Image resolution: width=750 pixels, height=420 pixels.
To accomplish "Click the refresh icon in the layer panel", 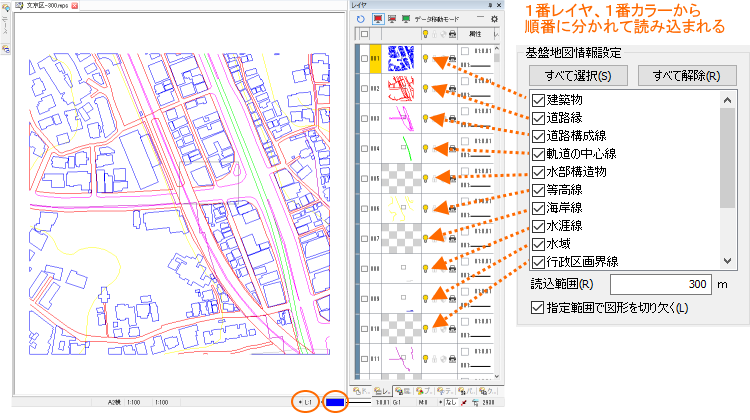I will (360, 19).
